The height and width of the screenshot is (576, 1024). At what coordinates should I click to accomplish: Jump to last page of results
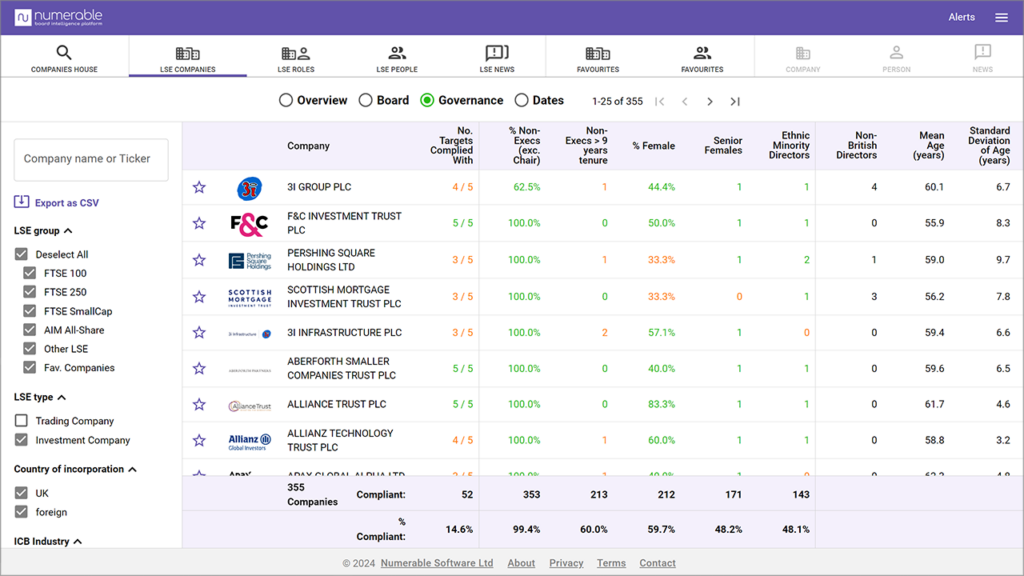pos(735,101)
